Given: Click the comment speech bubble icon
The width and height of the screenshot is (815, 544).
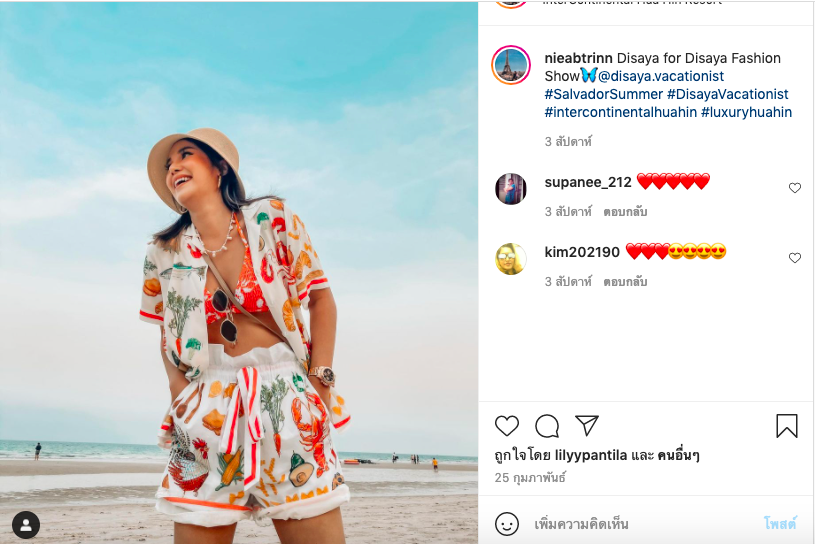Looking at the screenshot, I should point(547,426).
